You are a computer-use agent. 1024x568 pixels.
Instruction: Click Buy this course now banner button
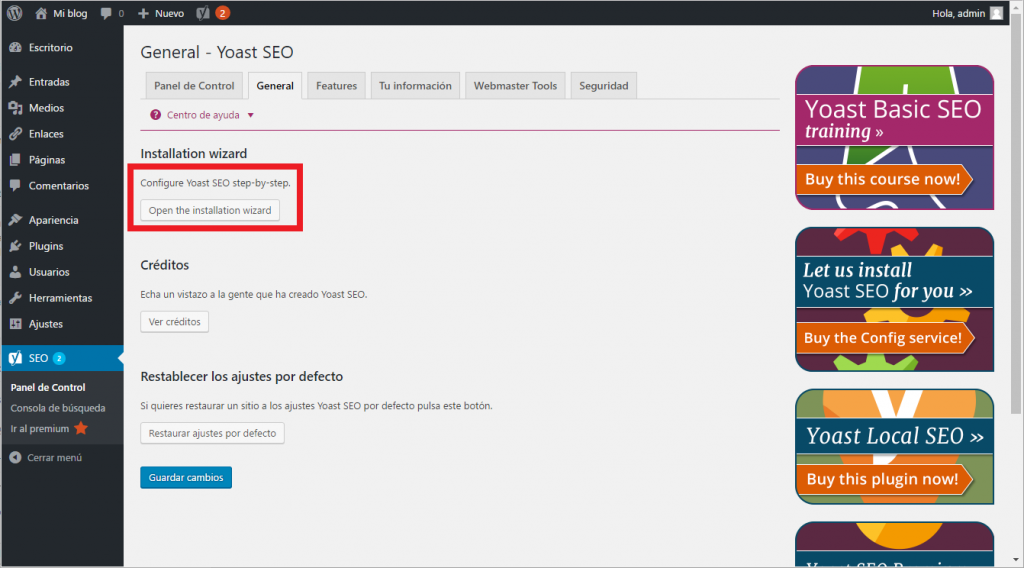tap(884, 179)
